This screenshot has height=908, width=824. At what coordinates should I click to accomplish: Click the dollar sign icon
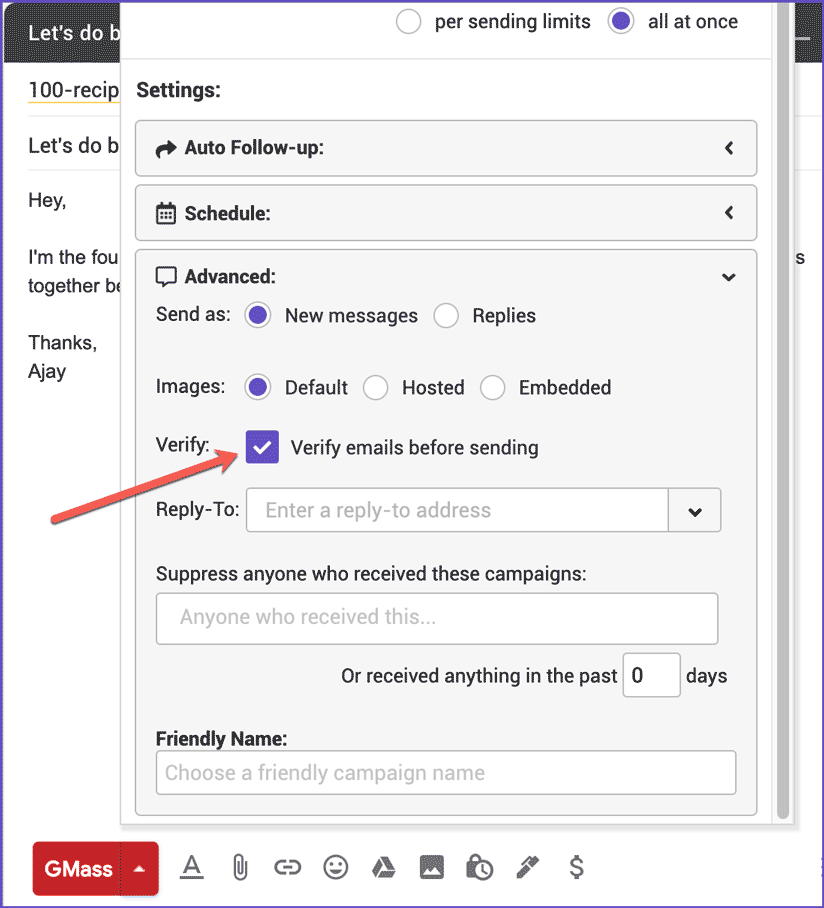tap(576, 868)
